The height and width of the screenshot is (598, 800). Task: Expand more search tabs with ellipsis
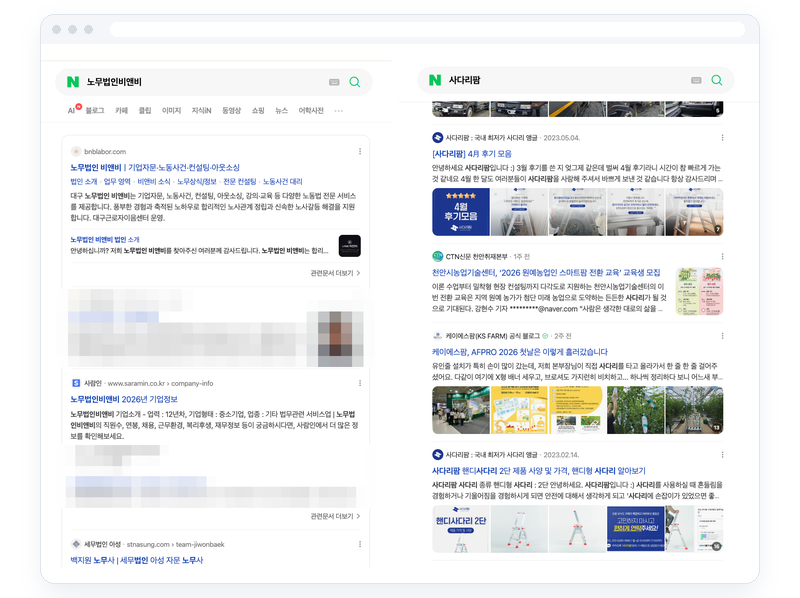tap(339, 111)
